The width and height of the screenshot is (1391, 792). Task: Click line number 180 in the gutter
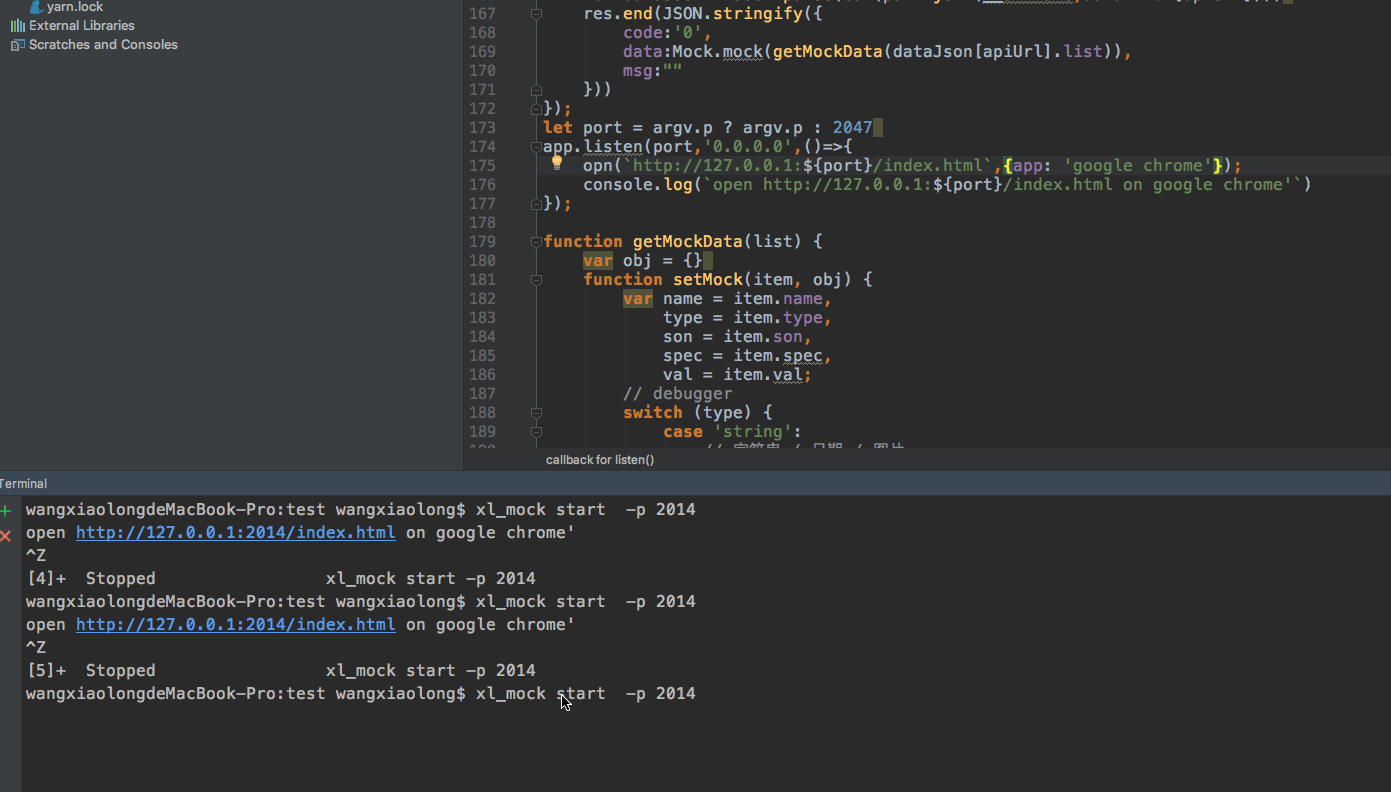[x=482, y=261]
